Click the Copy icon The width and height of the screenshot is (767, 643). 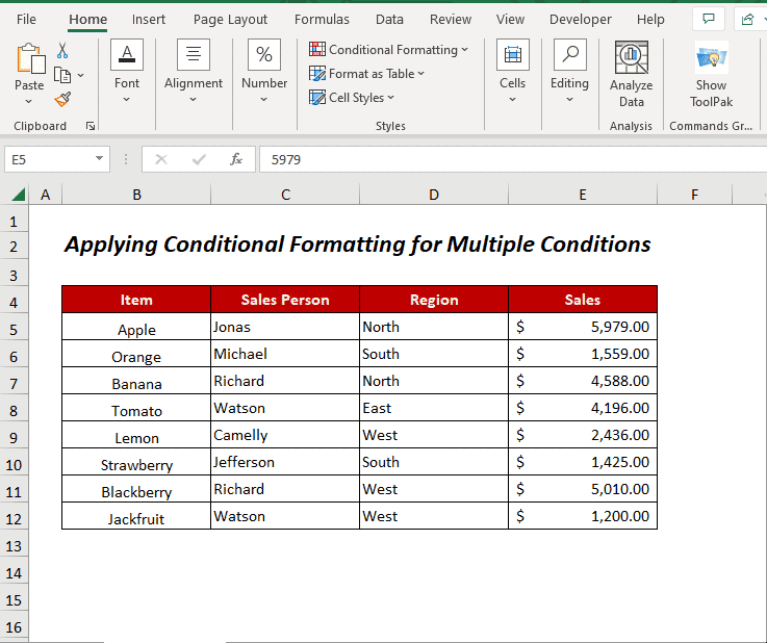pyautogui.click(x=63, y=75)
